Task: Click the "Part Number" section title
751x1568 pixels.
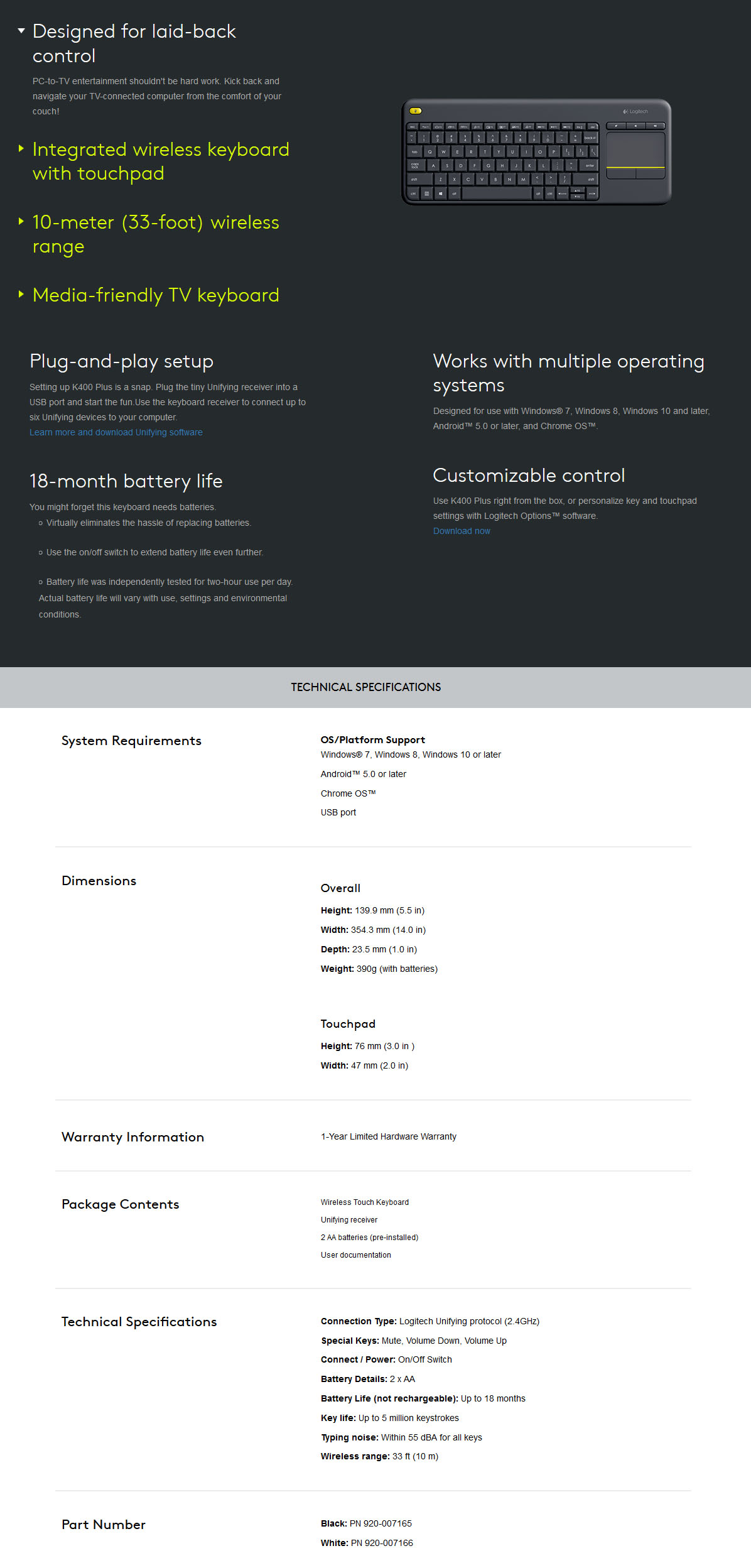Action: tap(104, 1525)
